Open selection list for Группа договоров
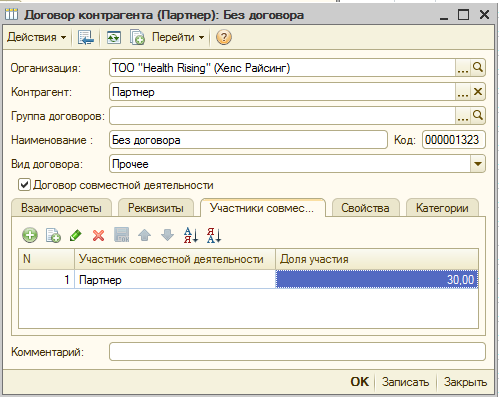499x397 pixels. pyautogui.click(x=463, y=116)
